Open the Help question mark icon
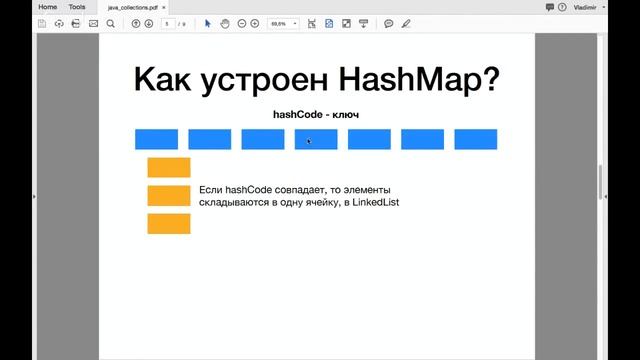Viewport: 640px width, 360px height. [x=562, y=7]
